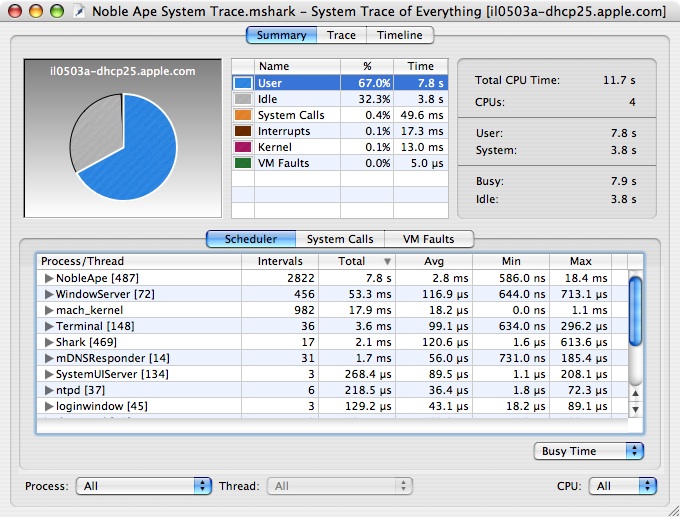Image resolution: width=680 pixels, height=517 pixels.
Task: Click the blue User color swatch
Action: point(243,84)
